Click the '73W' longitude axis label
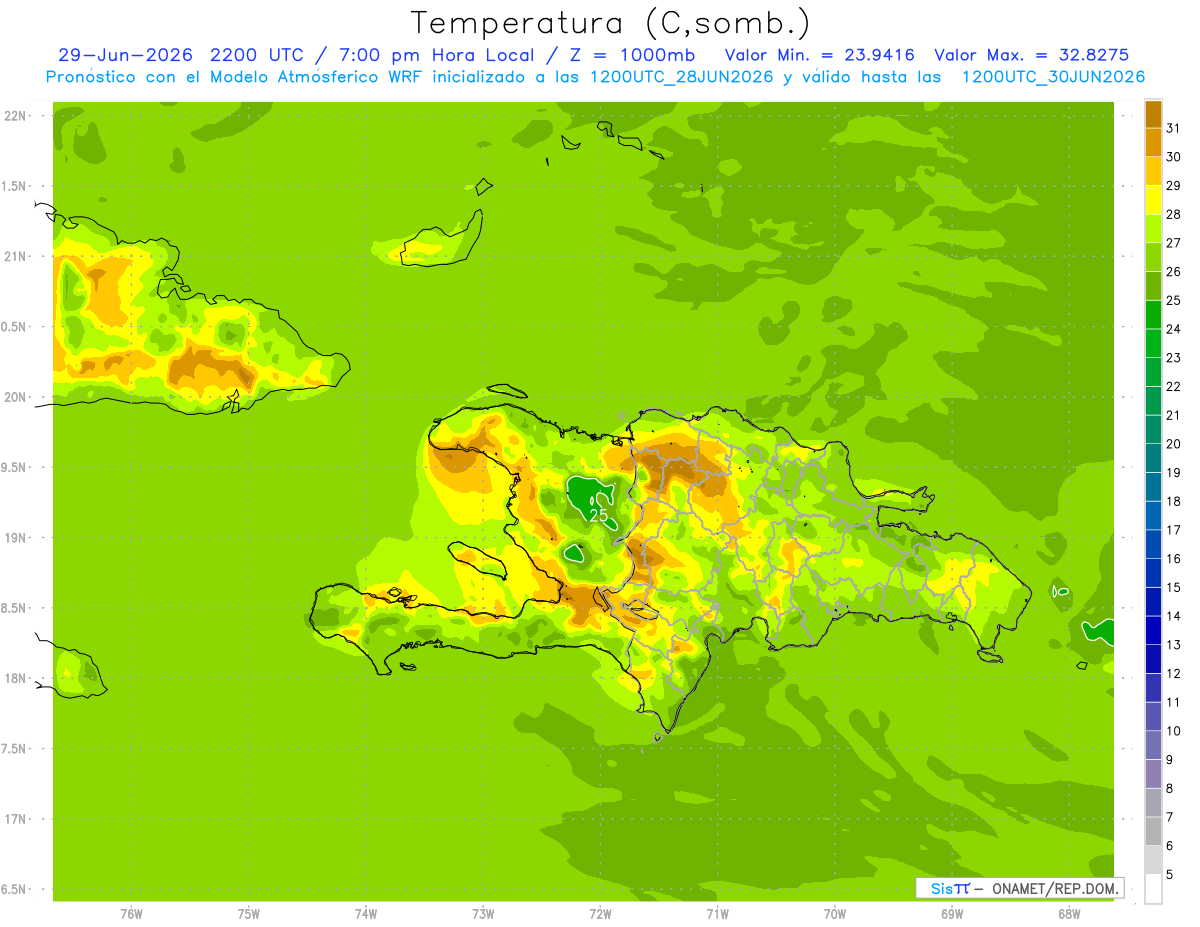This screenshot has width=1200, height=927. click(483, 914)
